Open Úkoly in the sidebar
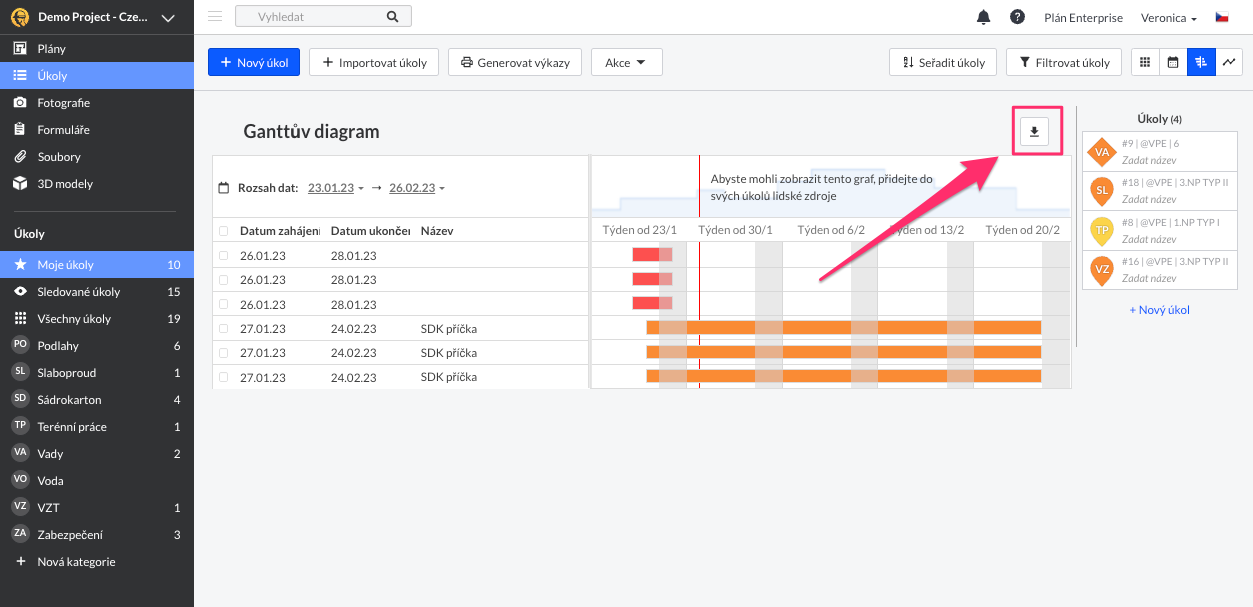This screenshot has height=607, width=1253. click(97, 75)
